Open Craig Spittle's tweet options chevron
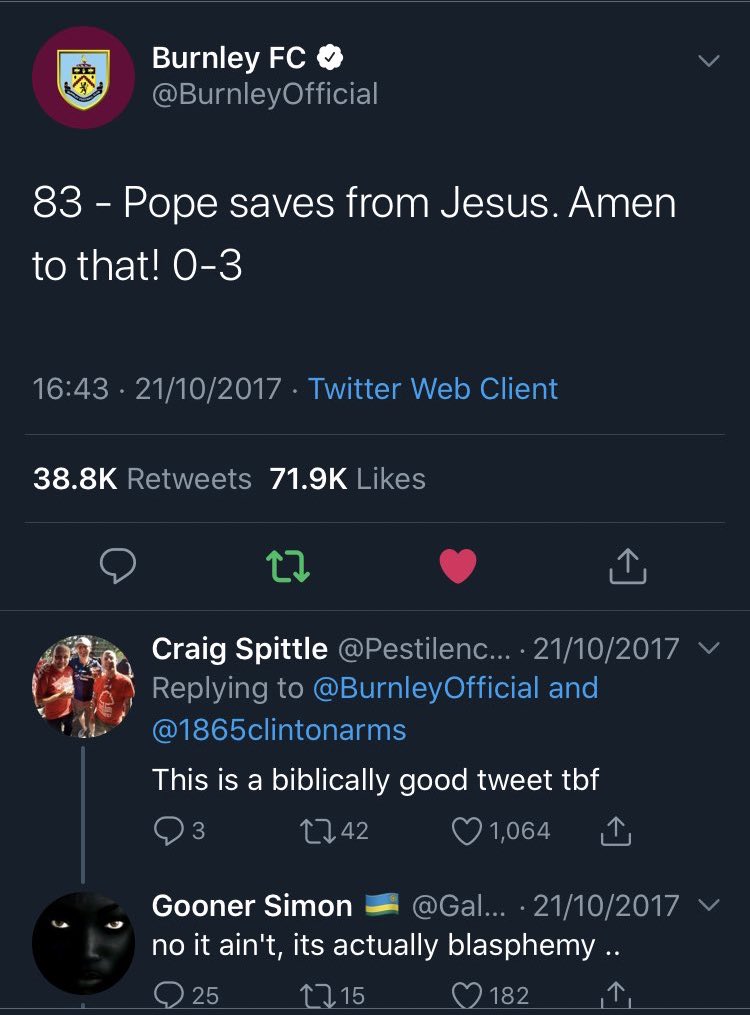 click(707, 648)
